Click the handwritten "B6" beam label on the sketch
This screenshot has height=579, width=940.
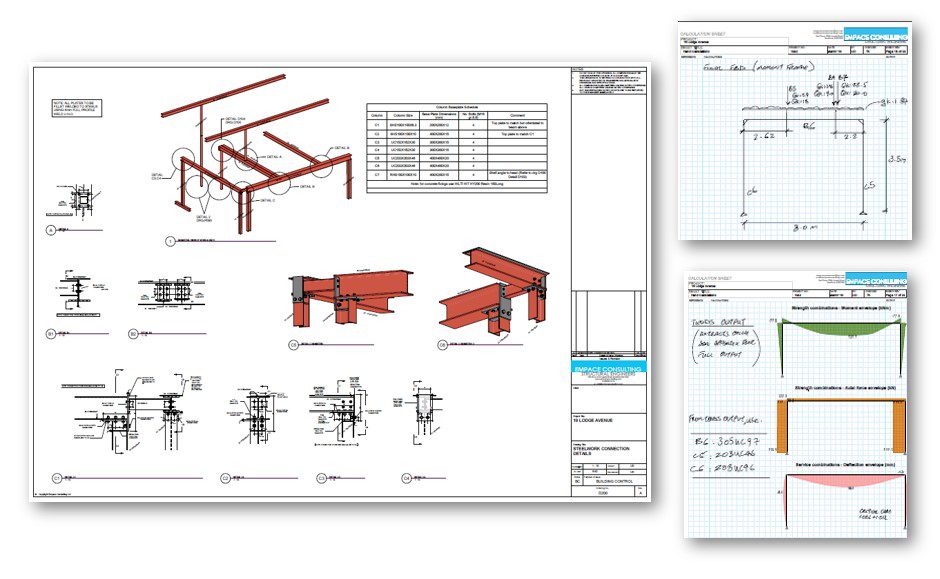point(809,126)
